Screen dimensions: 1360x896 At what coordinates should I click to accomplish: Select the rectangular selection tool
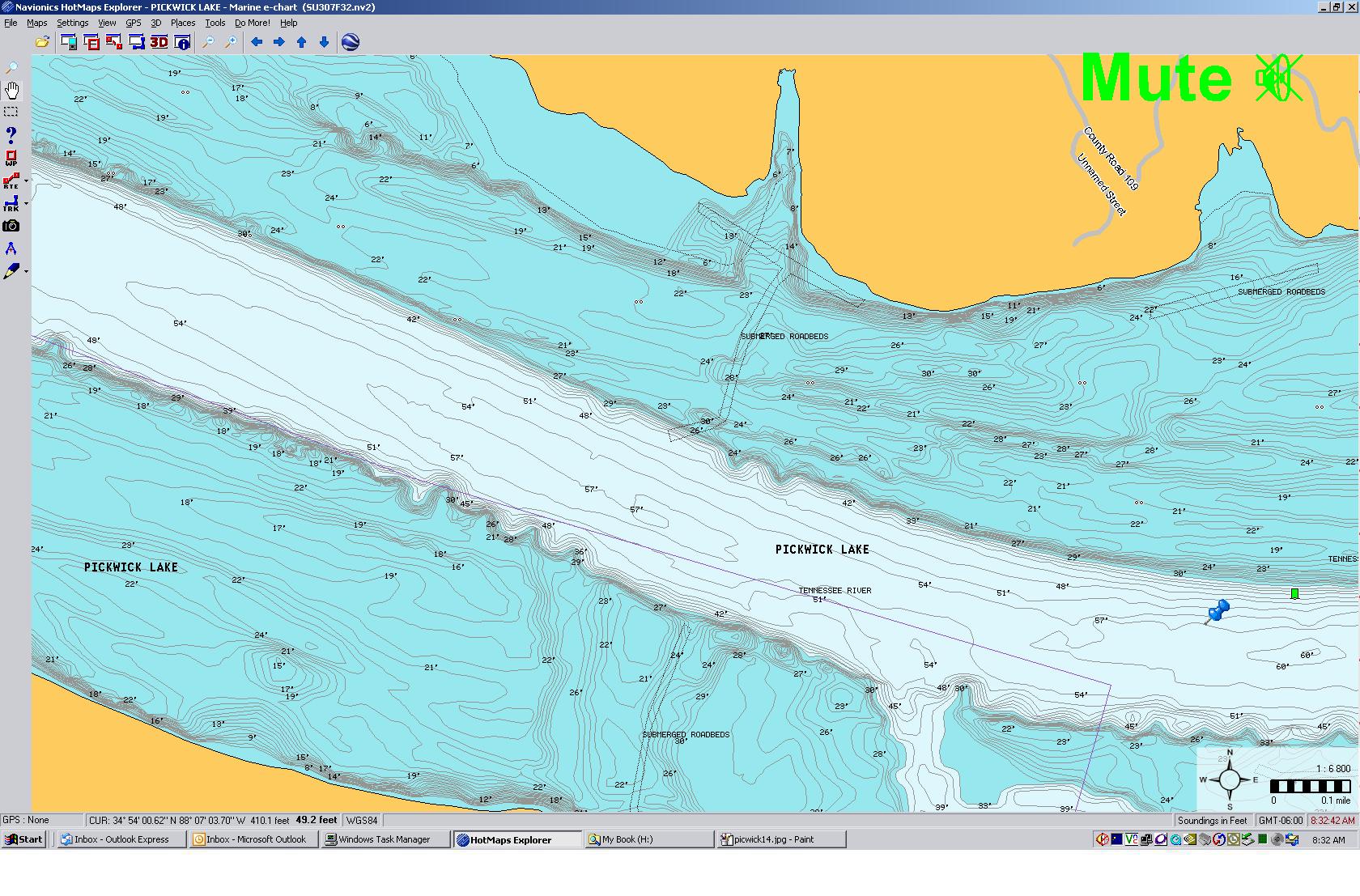click(11, 112)
